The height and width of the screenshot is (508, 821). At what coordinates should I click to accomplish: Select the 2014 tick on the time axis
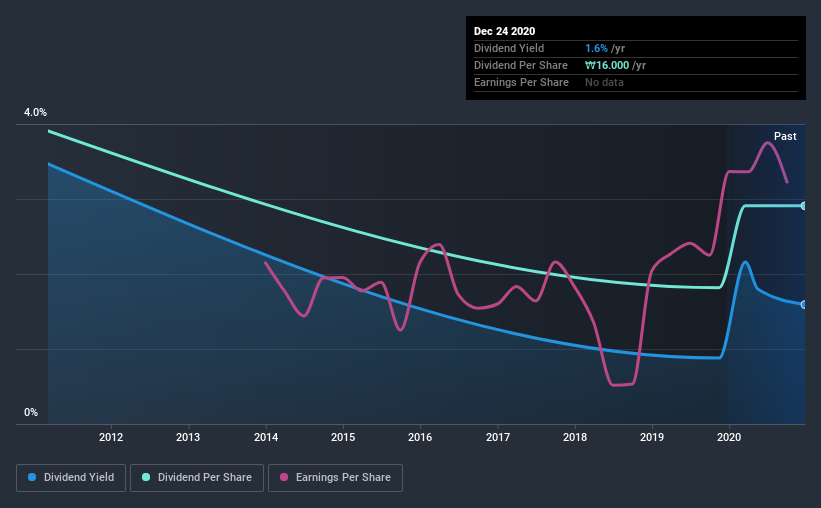[x=266, y=437]
